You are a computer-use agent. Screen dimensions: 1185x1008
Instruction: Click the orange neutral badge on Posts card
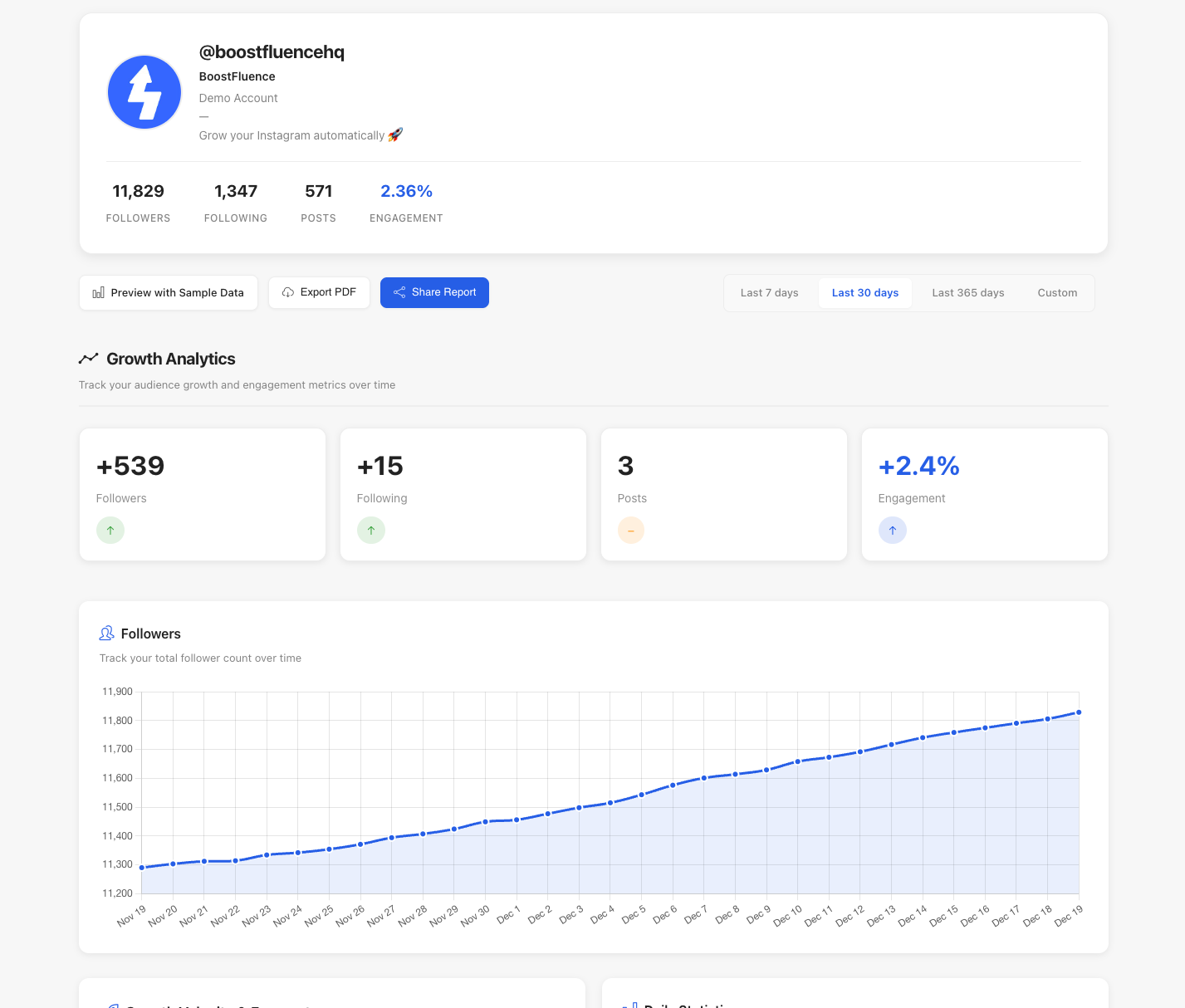(631, 530)
